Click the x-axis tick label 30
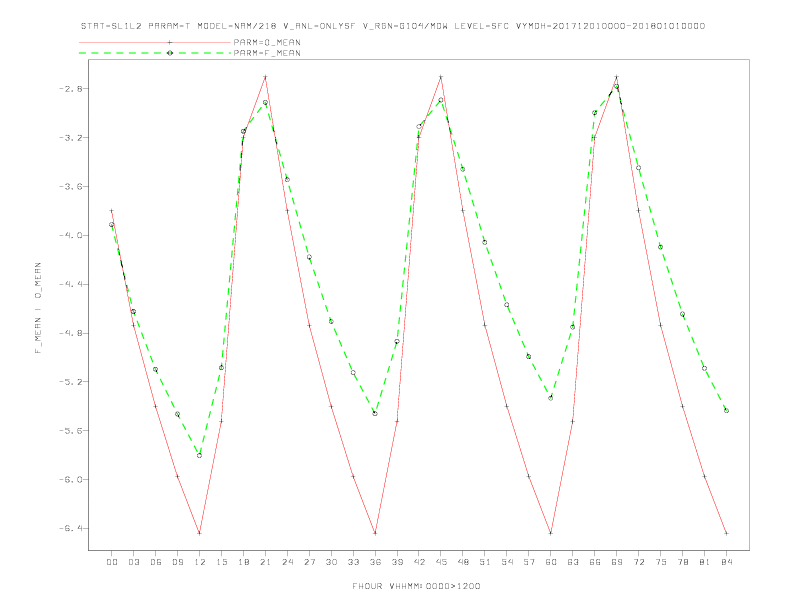Screen dimensions: 792x612 [x=331, y=562]
